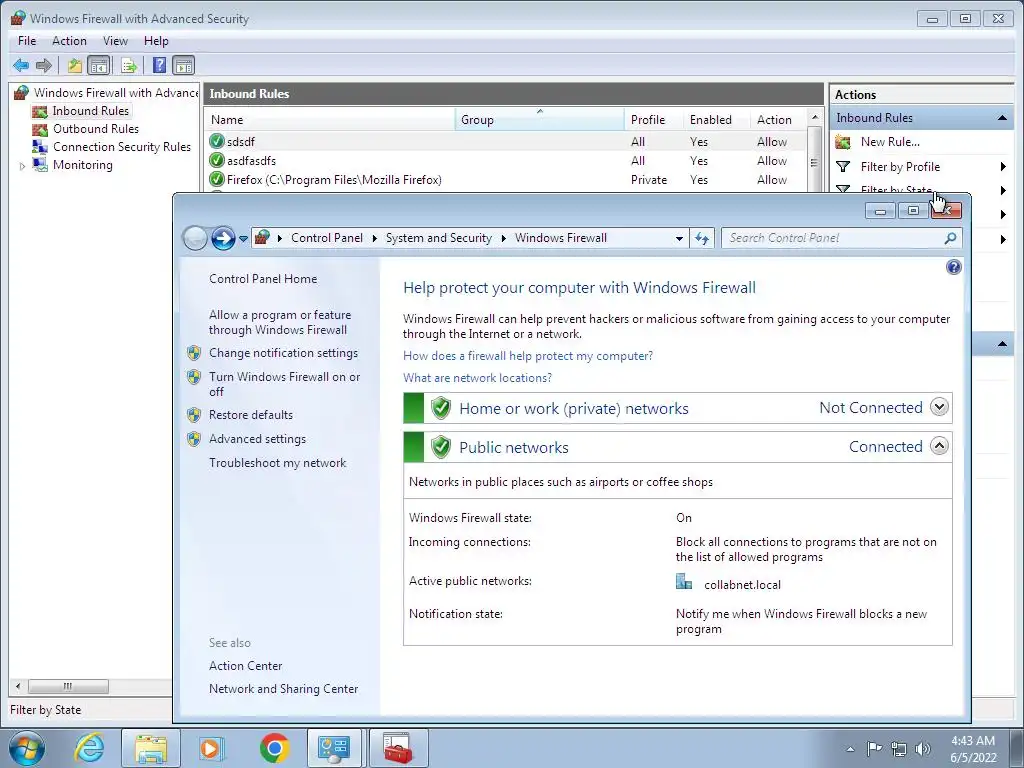This screenshot has width=1024, height=768.
Task: Click the New Rule... action
Action: coord(890,142)
